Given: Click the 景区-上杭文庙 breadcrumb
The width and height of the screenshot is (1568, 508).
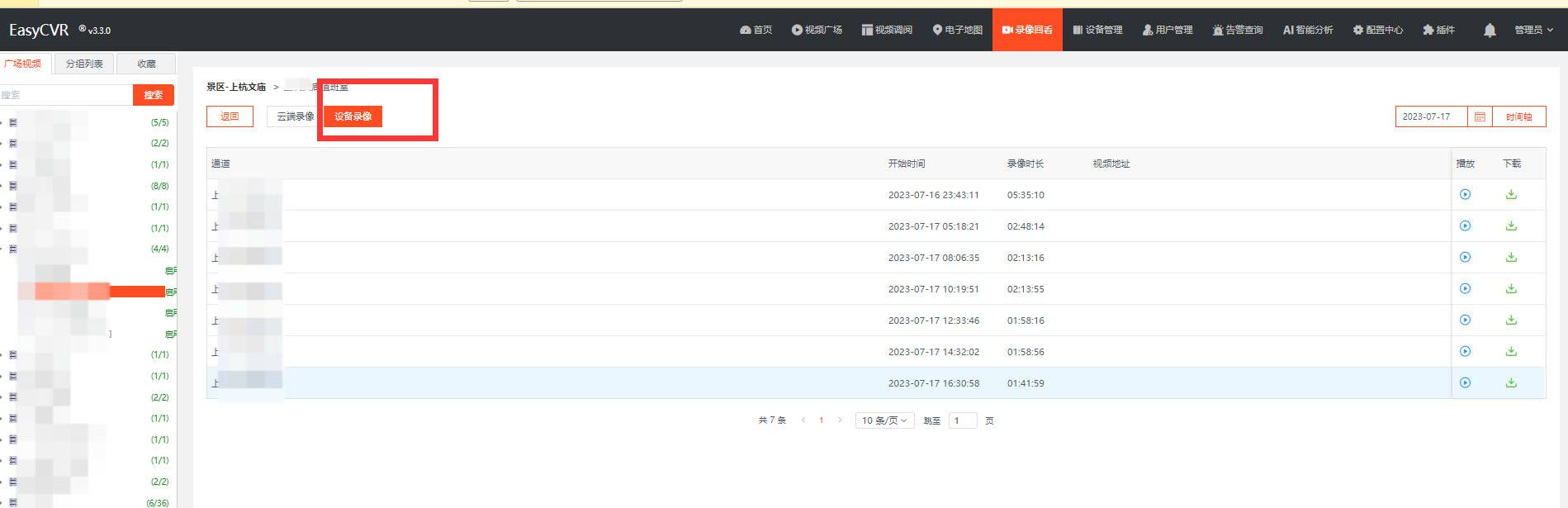Looking at the screenshot, I should [236, 87].
